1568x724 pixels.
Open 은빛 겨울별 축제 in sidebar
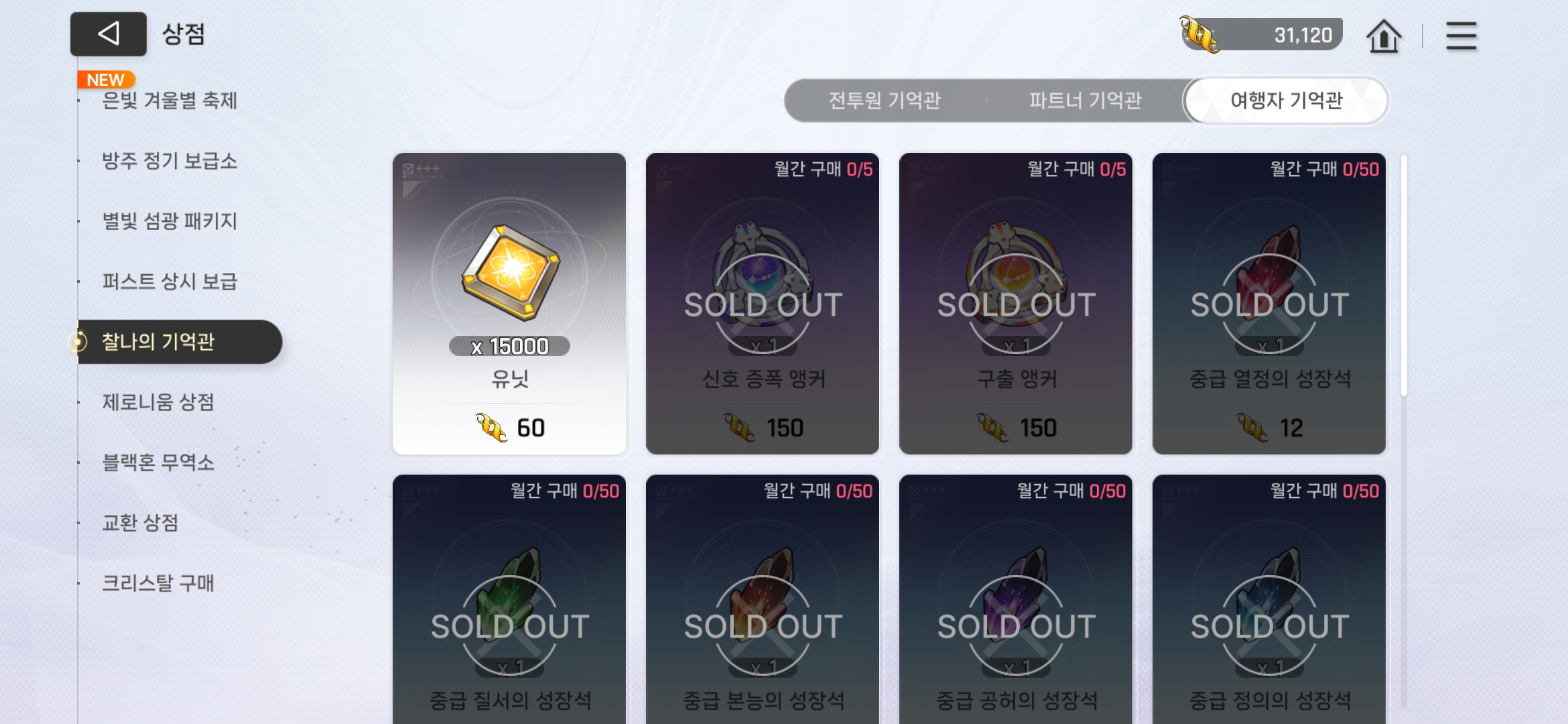170,101
